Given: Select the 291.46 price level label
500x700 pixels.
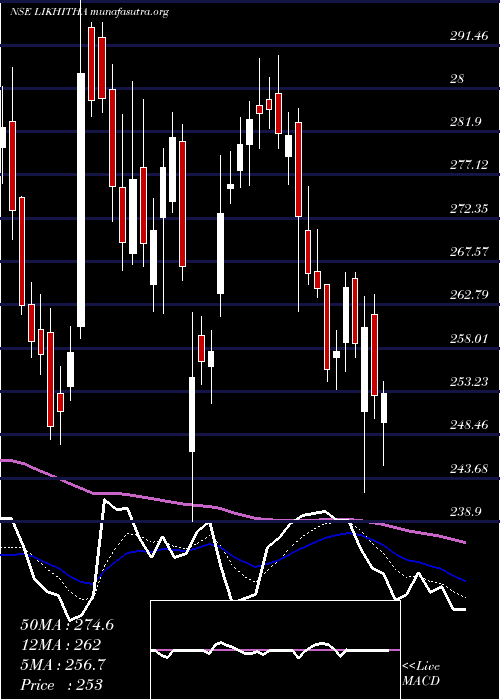Looking at the screenshot, I should click(469, 37).
